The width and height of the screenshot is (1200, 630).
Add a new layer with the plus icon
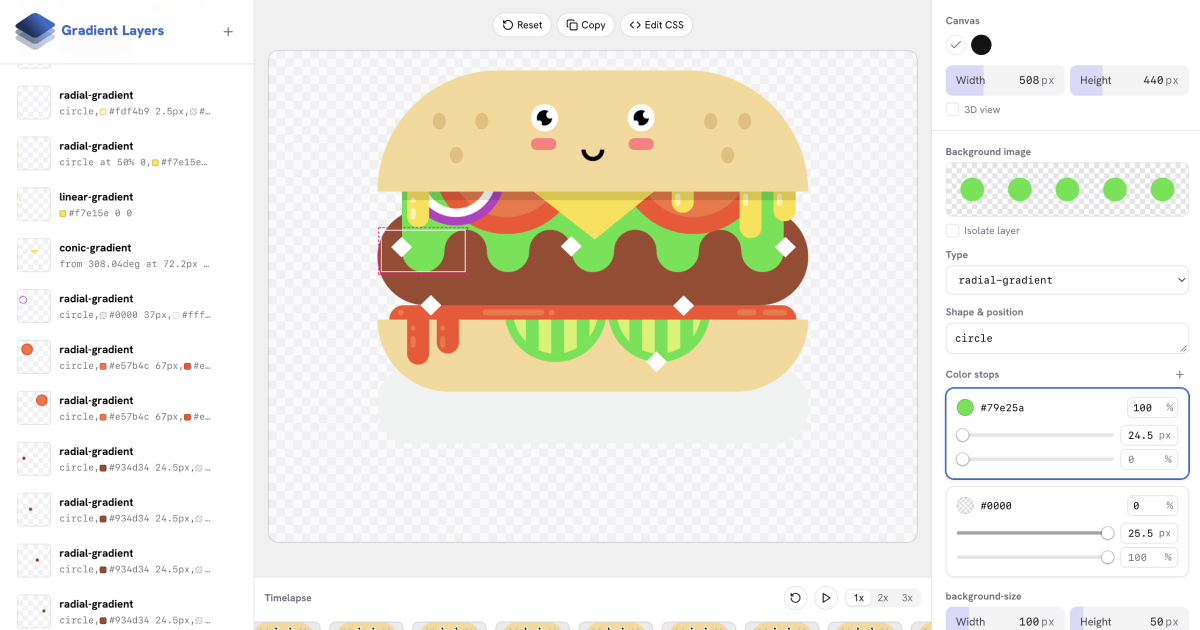coord(228,31)
